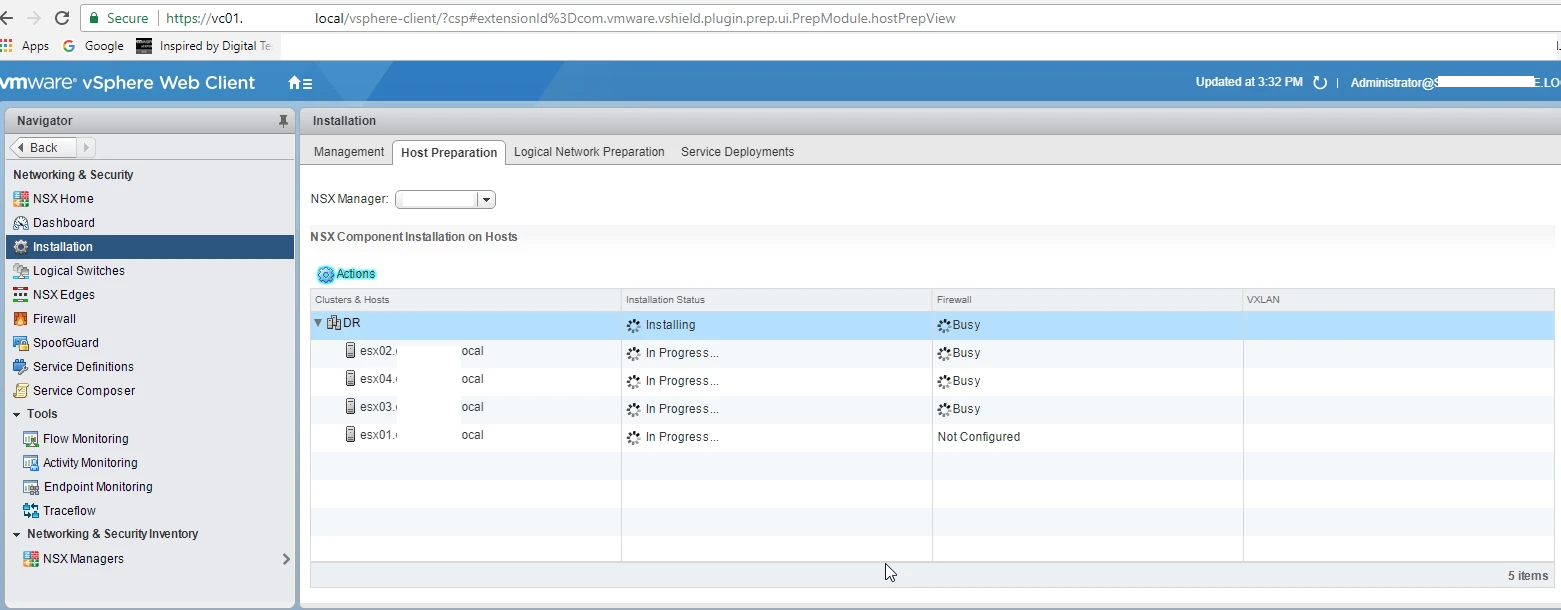1561x610 pixels.
Task: Select the Logical Switches icon
Action: click(x=21, y=271)
